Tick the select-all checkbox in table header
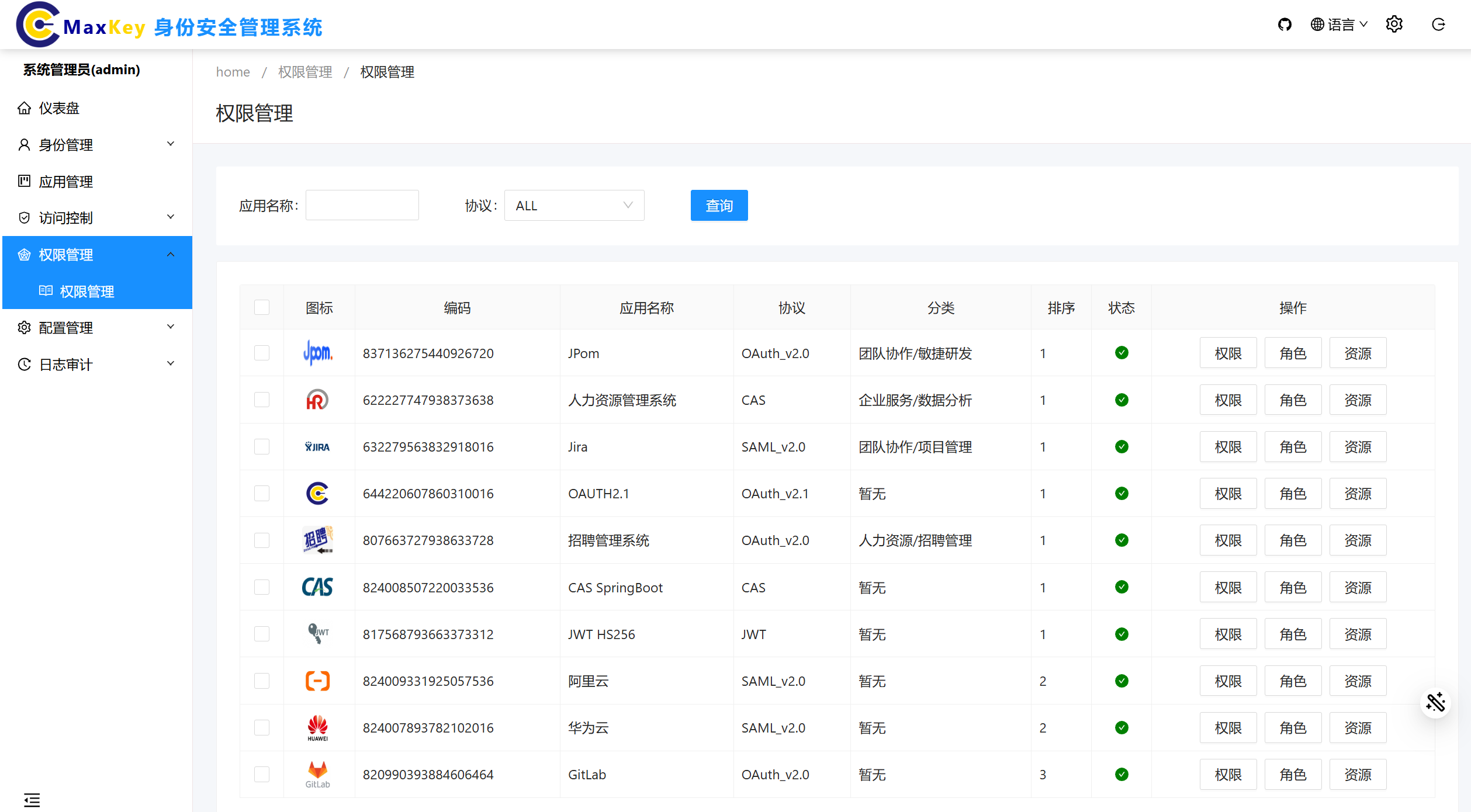1471x812 pixels. click(262, 307)
